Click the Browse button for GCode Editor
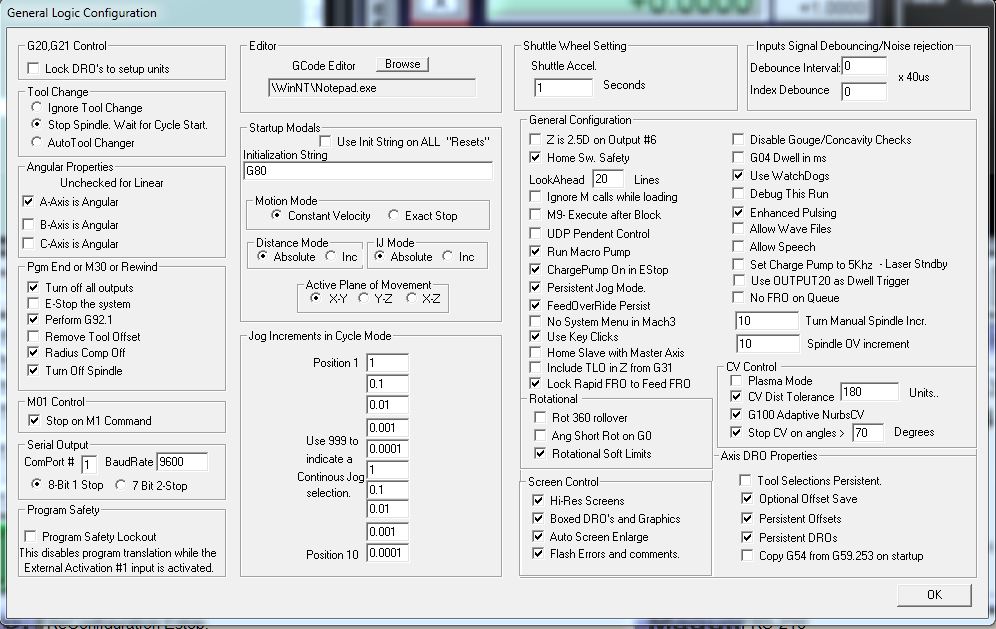The height and width of the screenshot is (629, 996). click(x=402, y=64)
